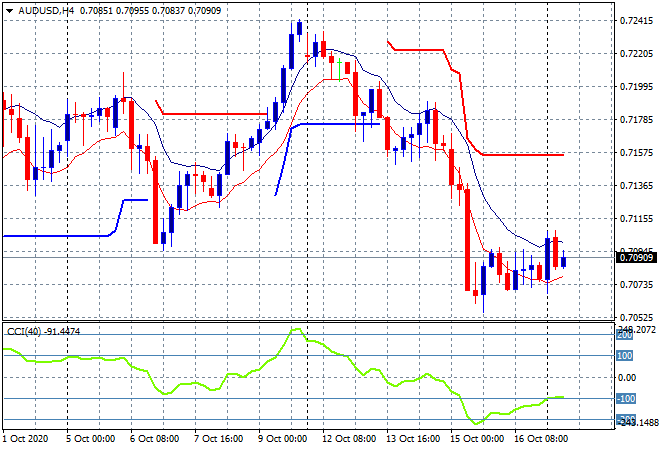660x450 pixels.
Task: Click the 12 Oct 08:00 time label
Action: [349, 439]
